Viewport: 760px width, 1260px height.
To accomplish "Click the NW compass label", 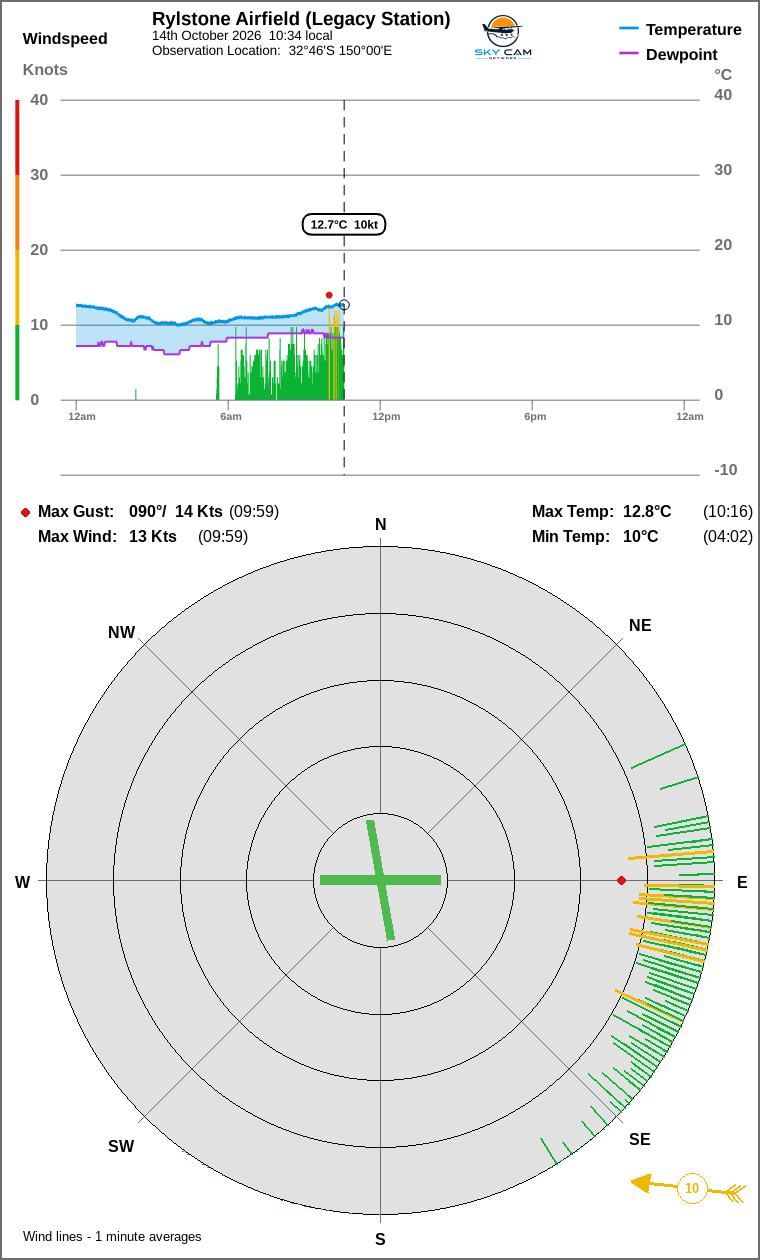I will [121, 633].
